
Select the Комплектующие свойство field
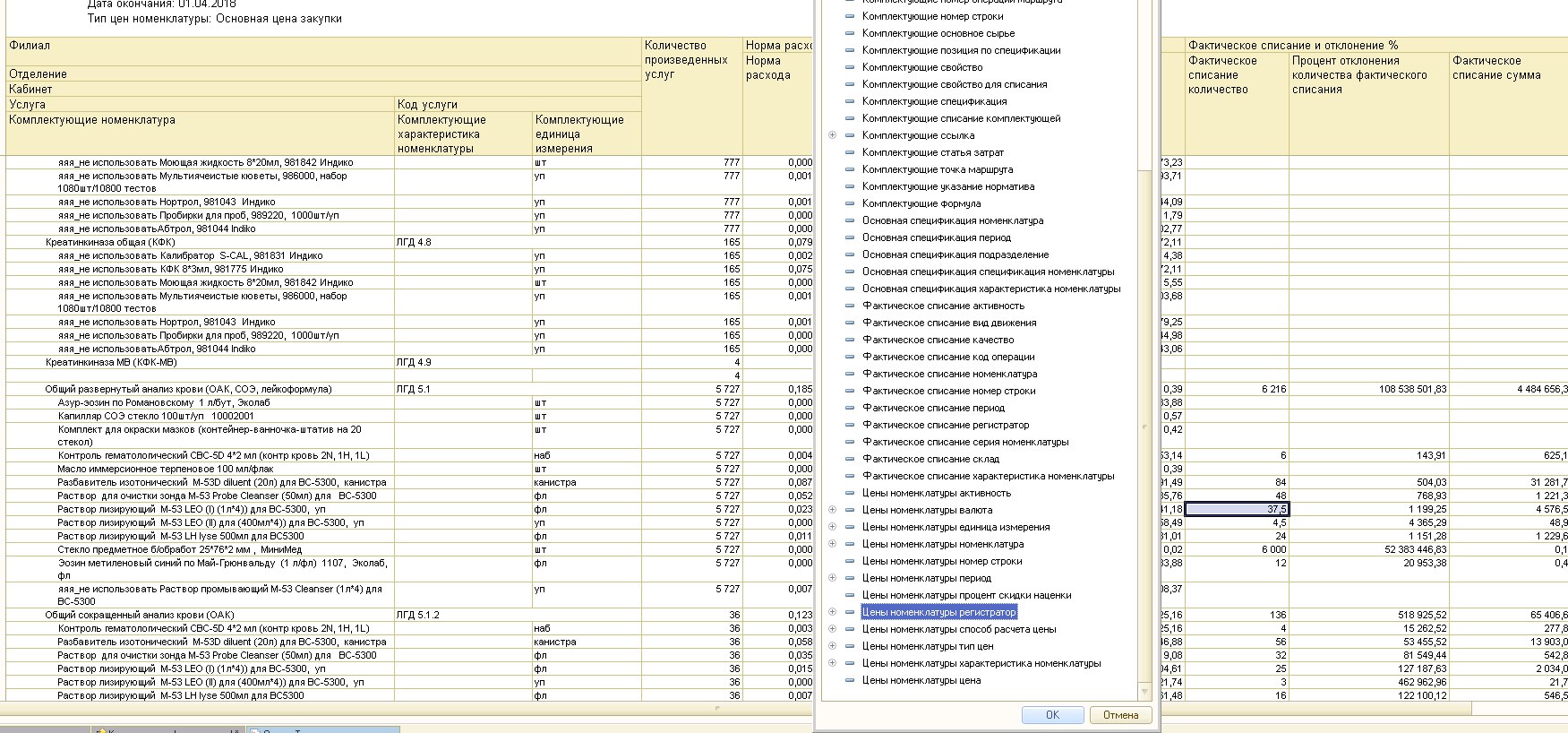[x=922, y=67]
